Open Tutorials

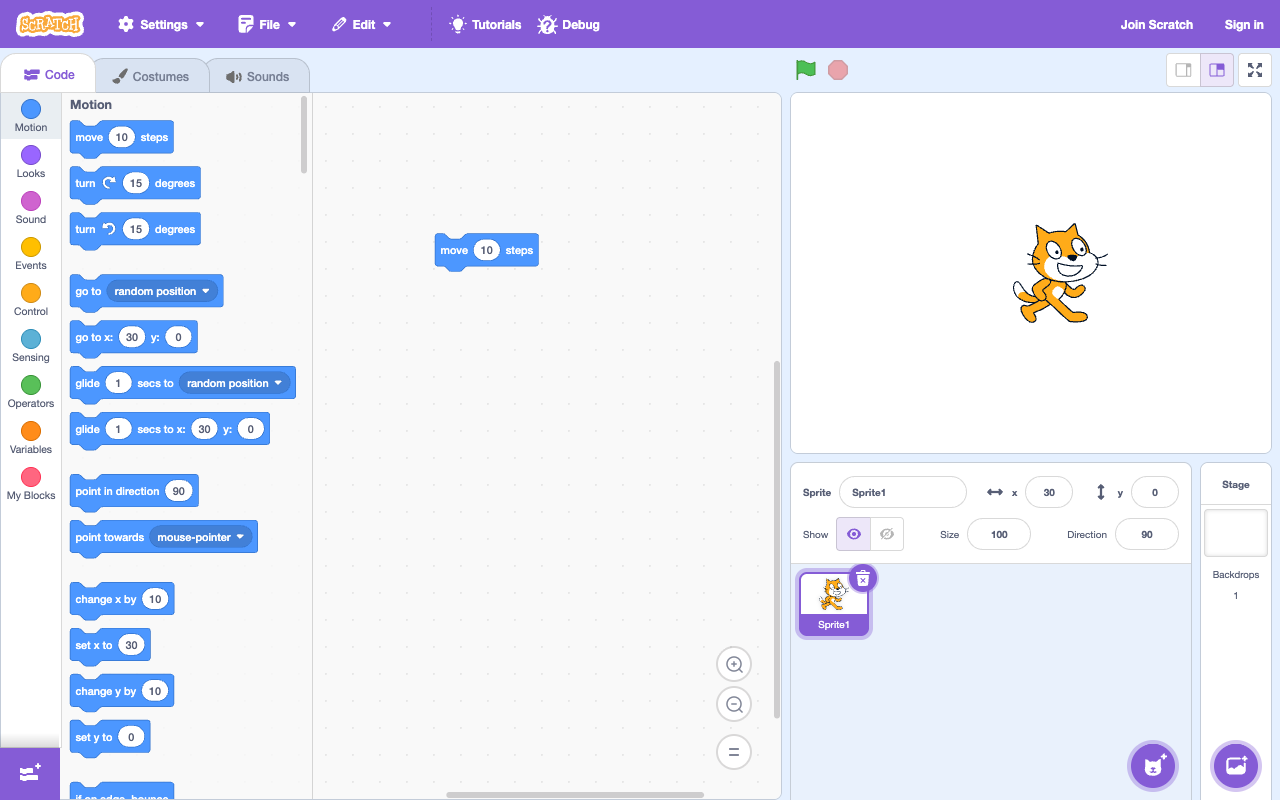click(485, 24)
